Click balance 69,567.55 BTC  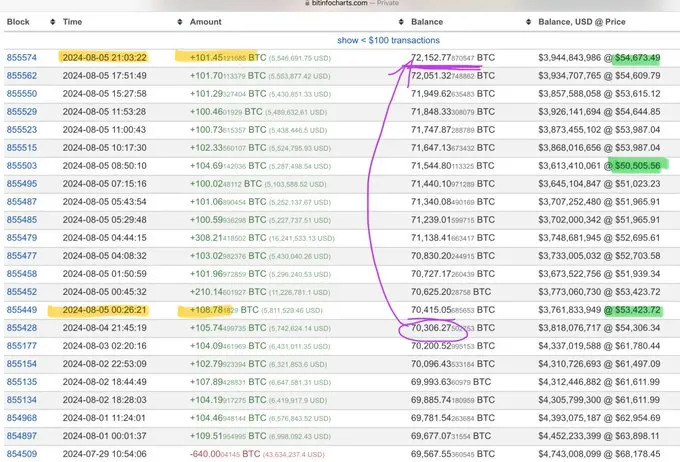453,454
